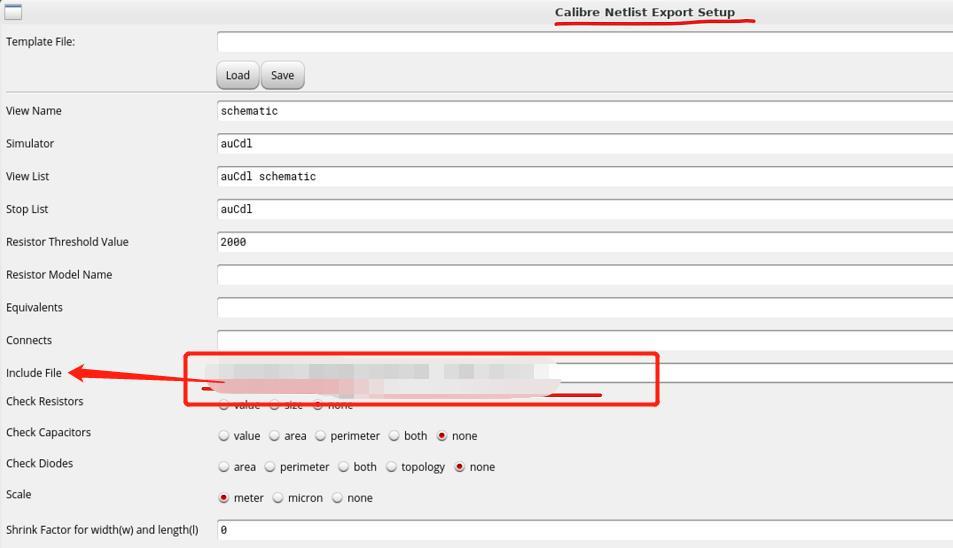Click the Load template button

pos(237,76)
